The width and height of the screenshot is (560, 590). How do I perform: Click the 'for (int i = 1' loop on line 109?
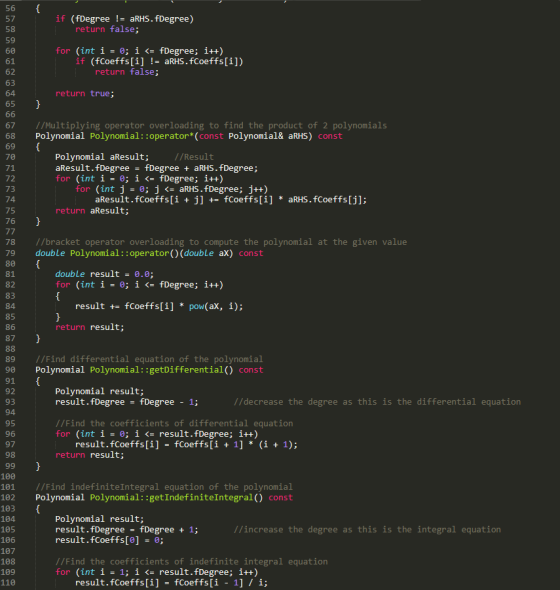pyautogui.click(x=157, y=572)
